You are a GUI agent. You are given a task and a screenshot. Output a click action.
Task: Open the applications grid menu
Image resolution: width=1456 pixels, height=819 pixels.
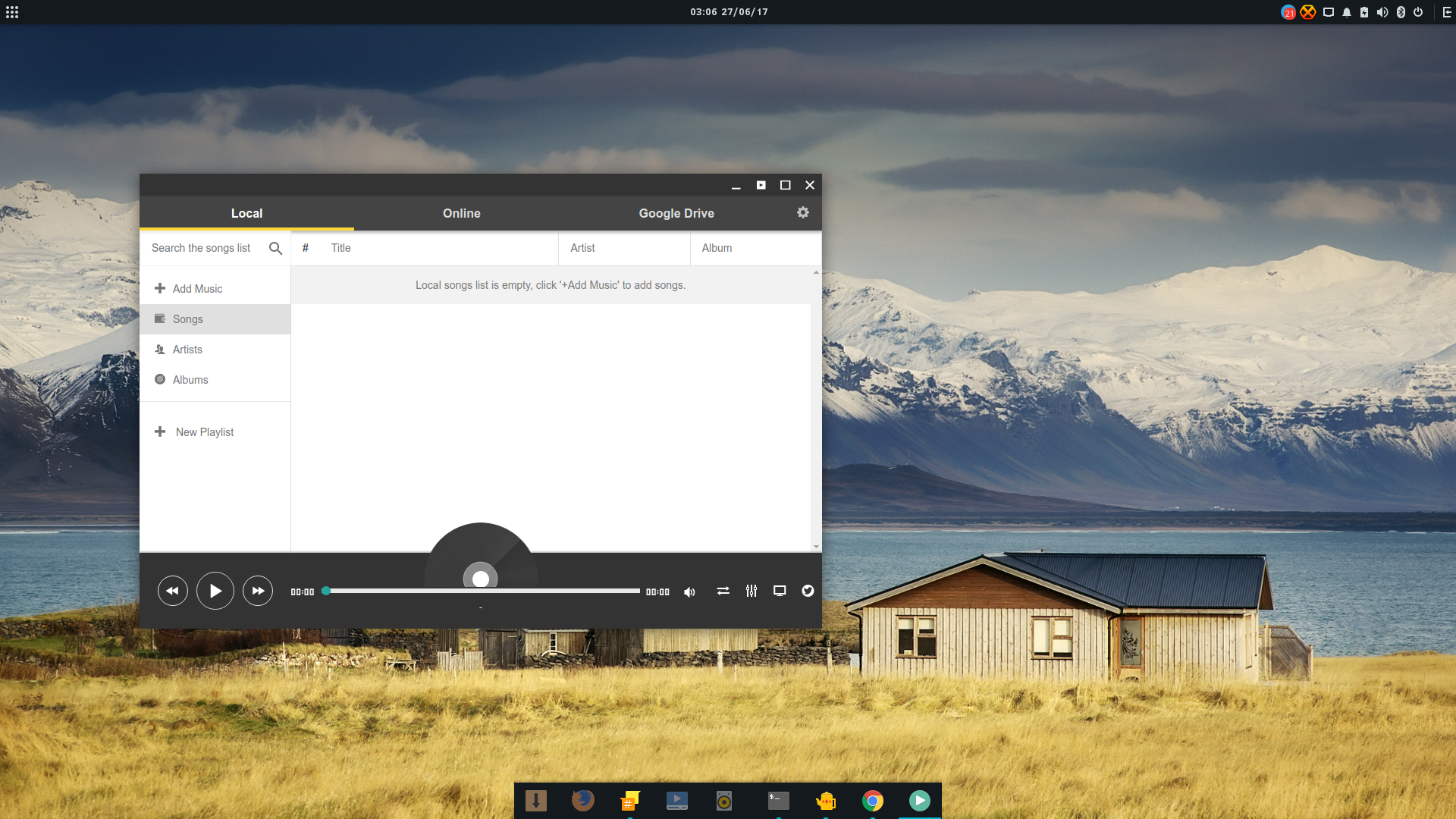pyautogui.click(x=12, y=12)
